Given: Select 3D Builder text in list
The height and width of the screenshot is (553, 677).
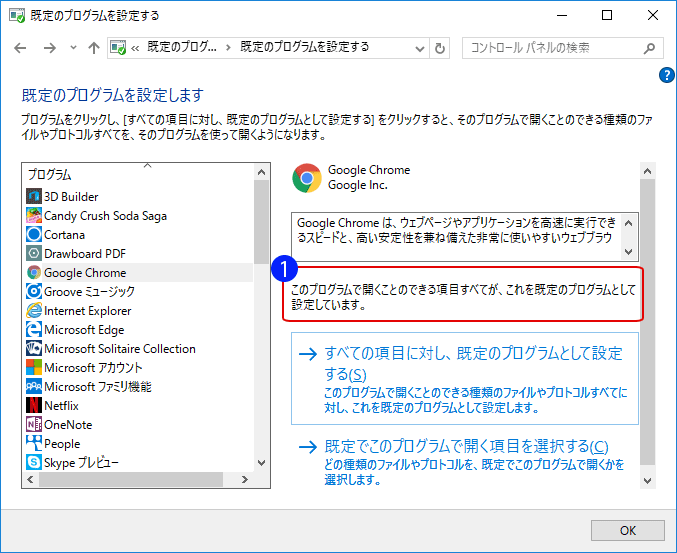Looking at the screenshot, I should pos(71,197).
